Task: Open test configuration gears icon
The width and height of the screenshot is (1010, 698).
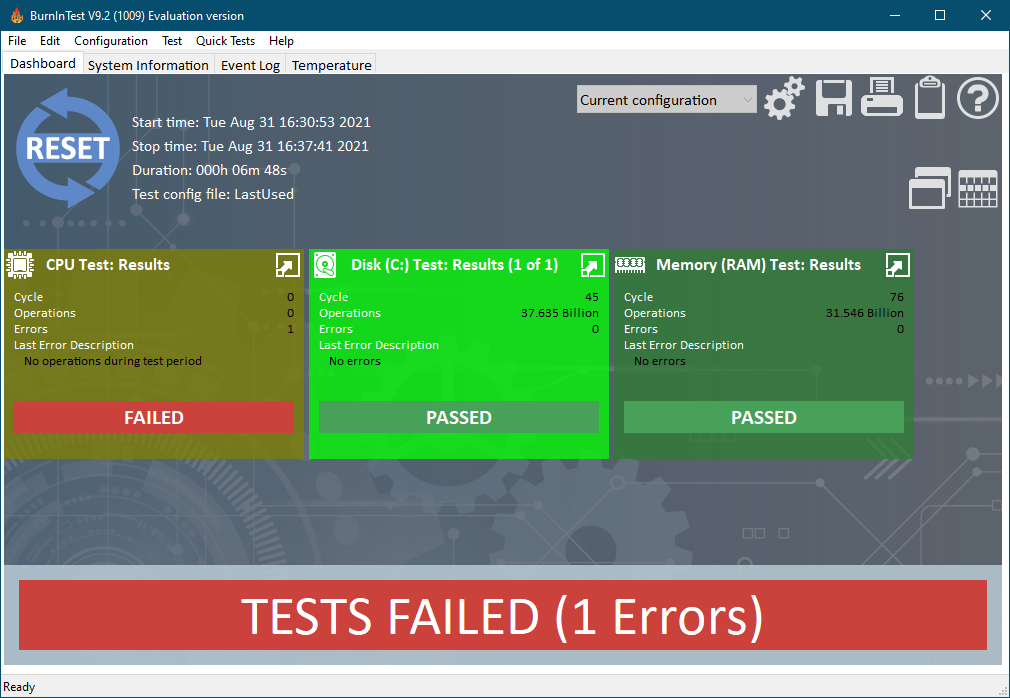Action: click(x=784, y=98)
